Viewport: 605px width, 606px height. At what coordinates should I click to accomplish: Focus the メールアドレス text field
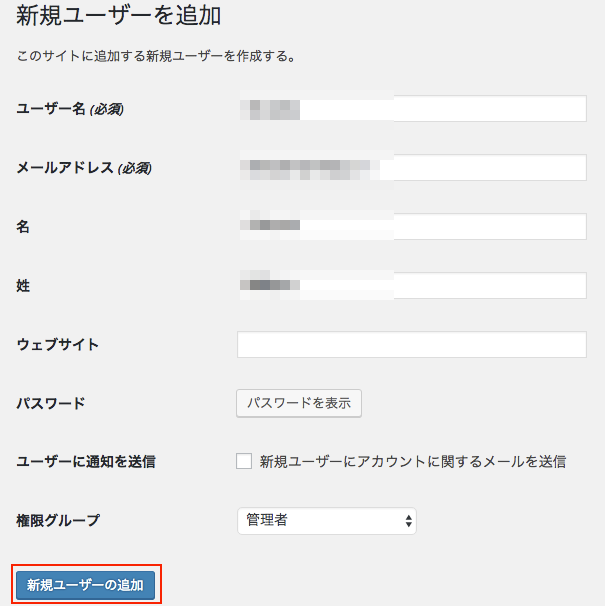pos(411,167)
